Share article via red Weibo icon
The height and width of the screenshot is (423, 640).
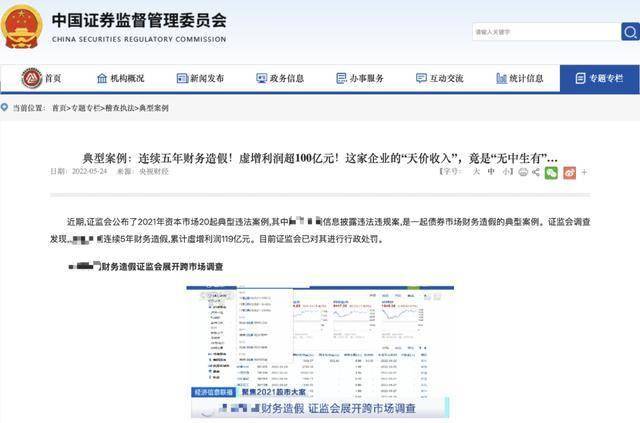[x=569, y=172]
